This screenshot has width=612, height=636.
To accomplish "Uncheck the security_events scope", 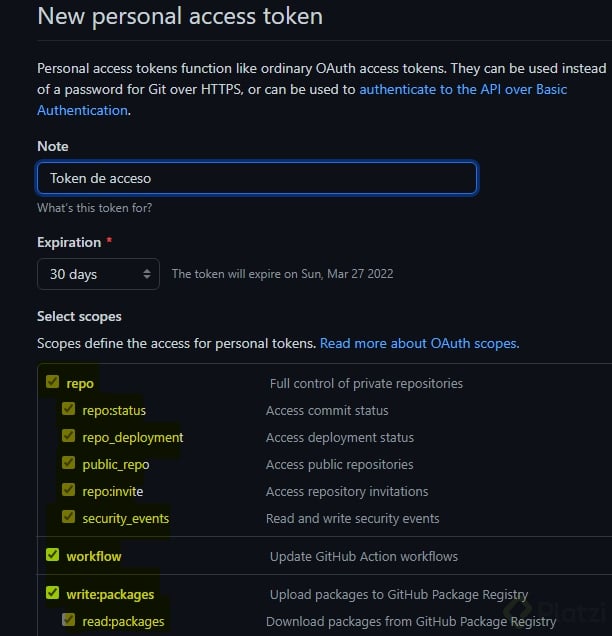I will tap(68, 517).
